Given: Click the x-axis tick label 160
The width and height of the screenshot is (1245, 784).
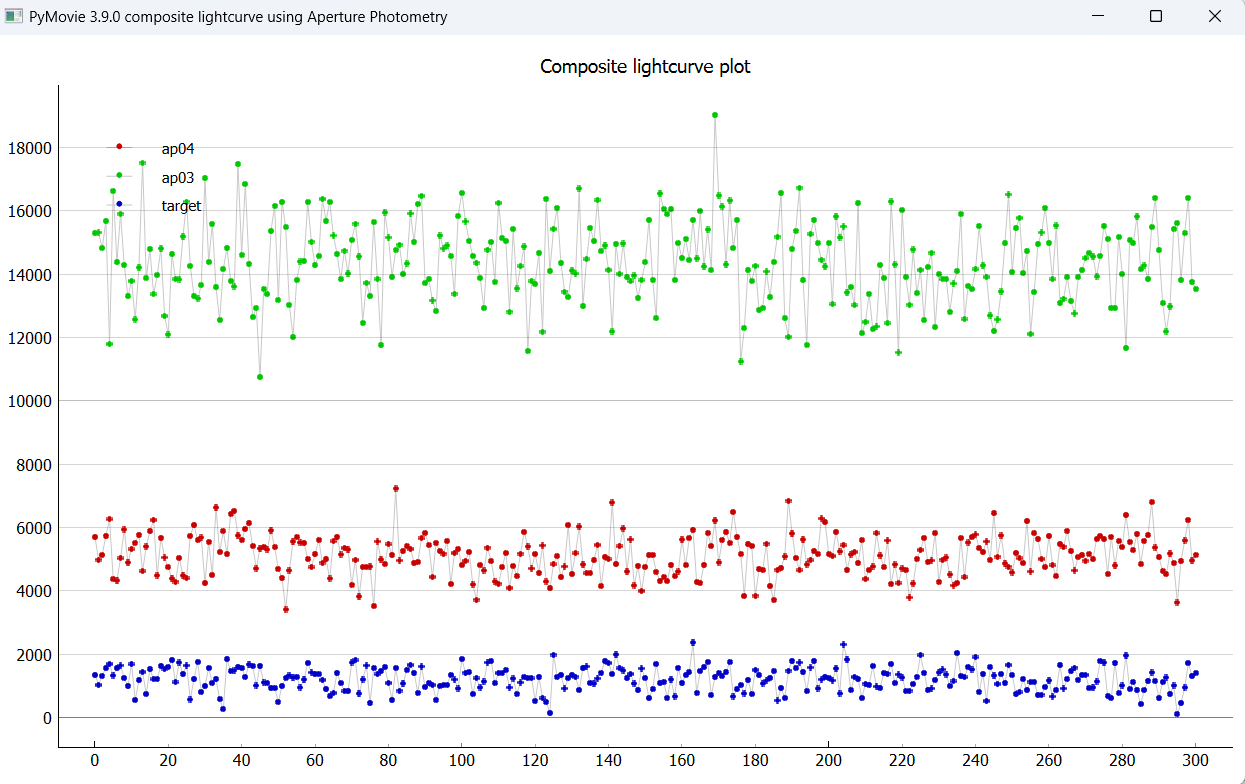Looking at the screenshot, I should pos(682,759).
